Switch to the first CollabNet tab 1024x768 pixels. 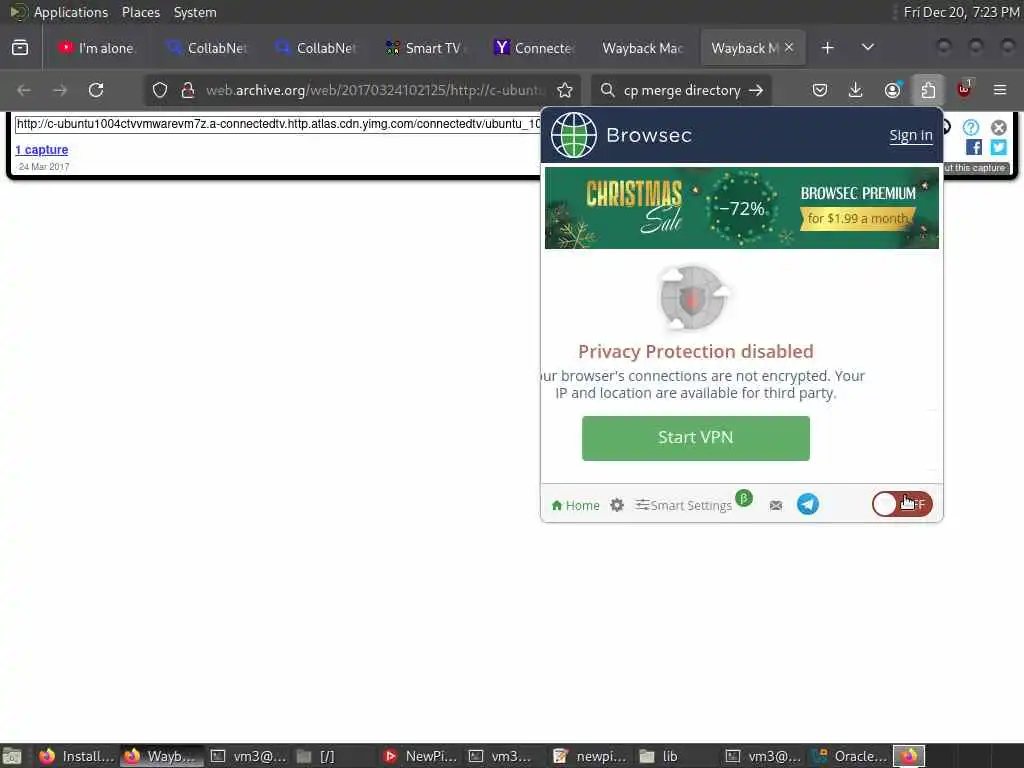(x=206, y=48)
